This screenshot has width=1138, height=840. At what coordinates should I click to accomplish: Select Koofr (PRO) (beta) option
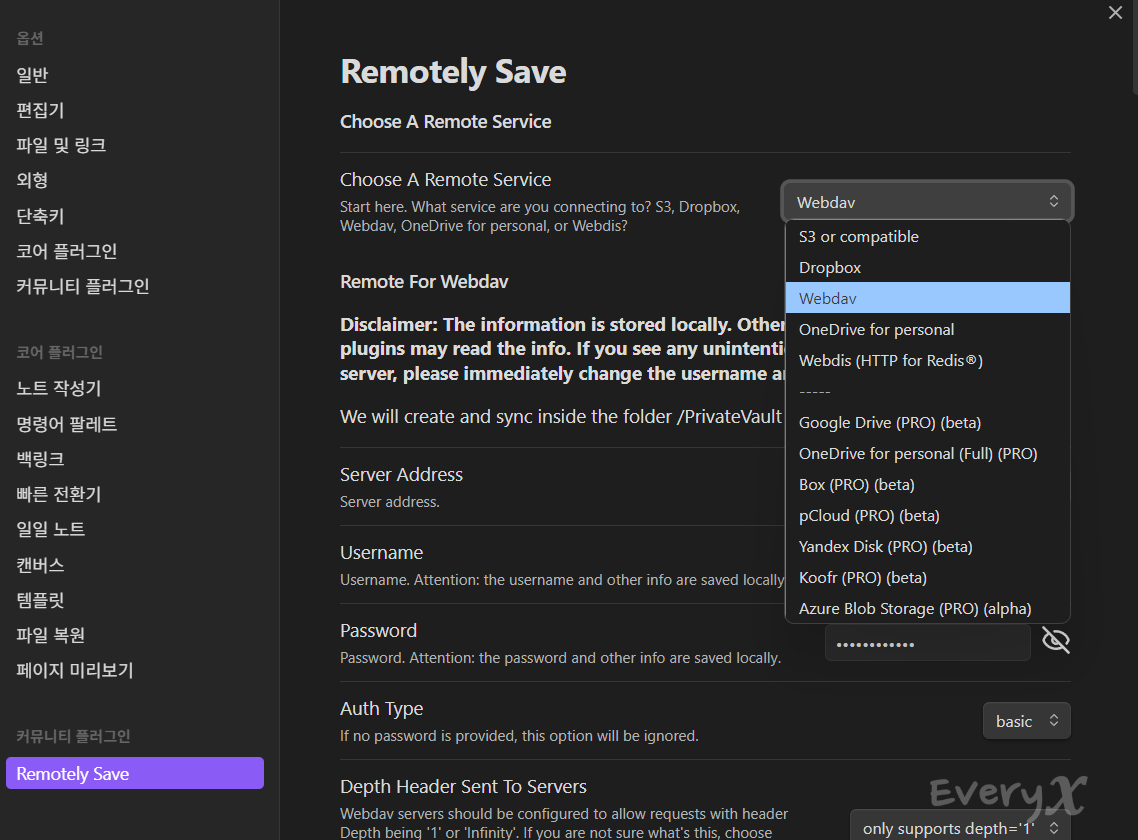point(928,578)
